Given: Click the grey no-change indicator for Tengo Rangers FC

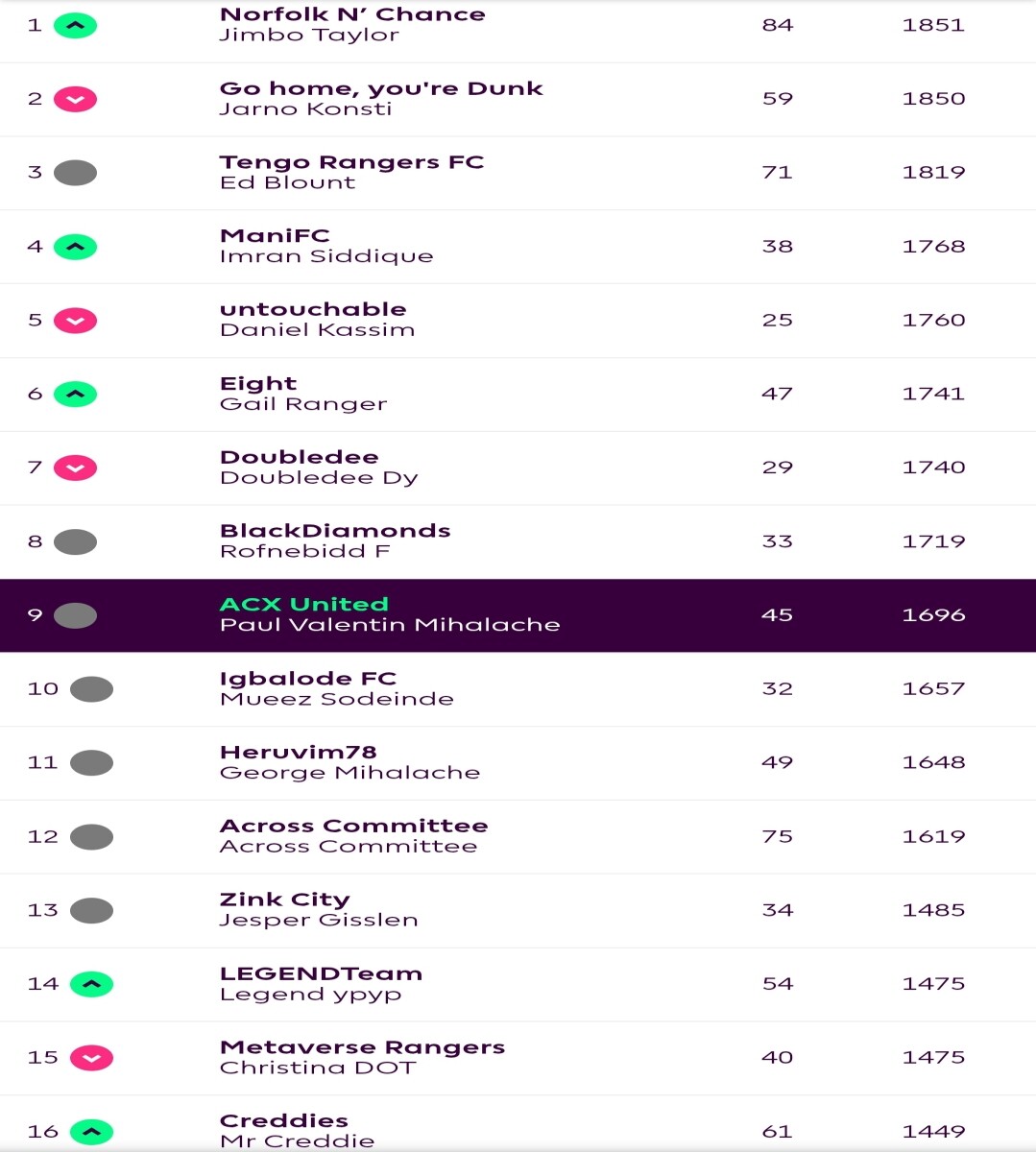Looking at the screenshot, I should (75, 173).
